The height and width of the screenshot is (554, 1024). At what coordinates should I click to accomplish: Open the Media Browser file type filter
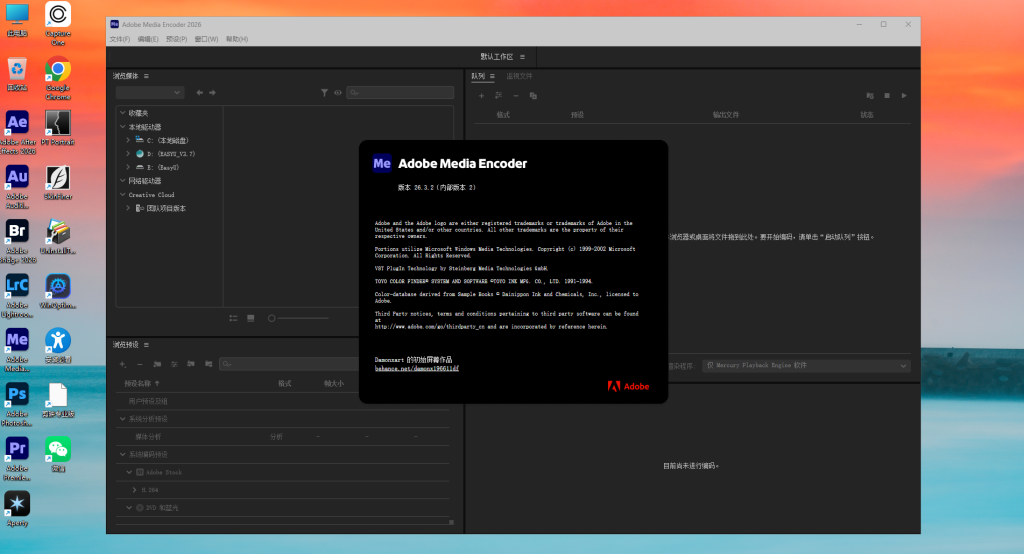tap(324, 93)
